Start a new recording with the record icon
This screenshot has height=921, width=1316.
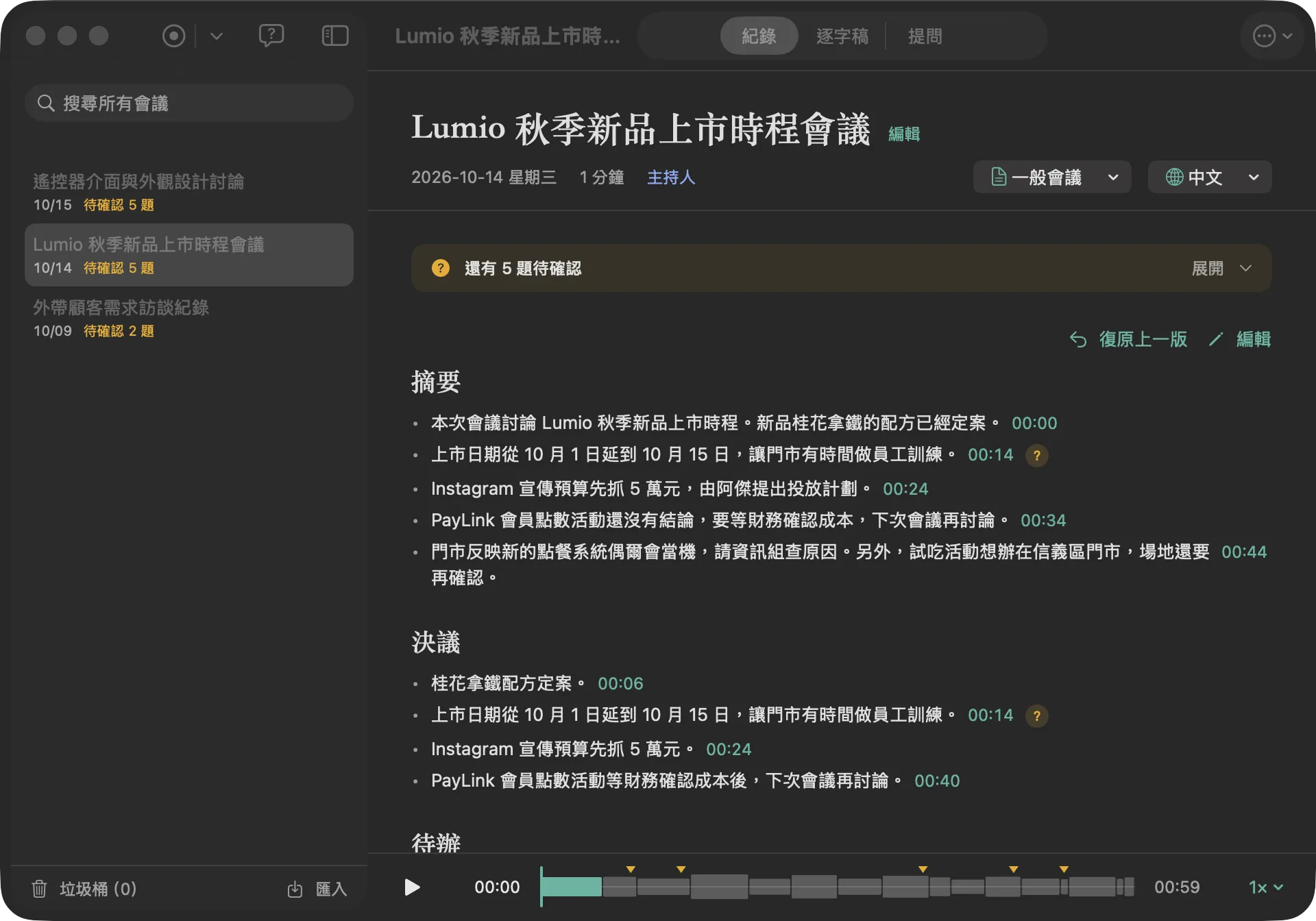click(173, 36)
